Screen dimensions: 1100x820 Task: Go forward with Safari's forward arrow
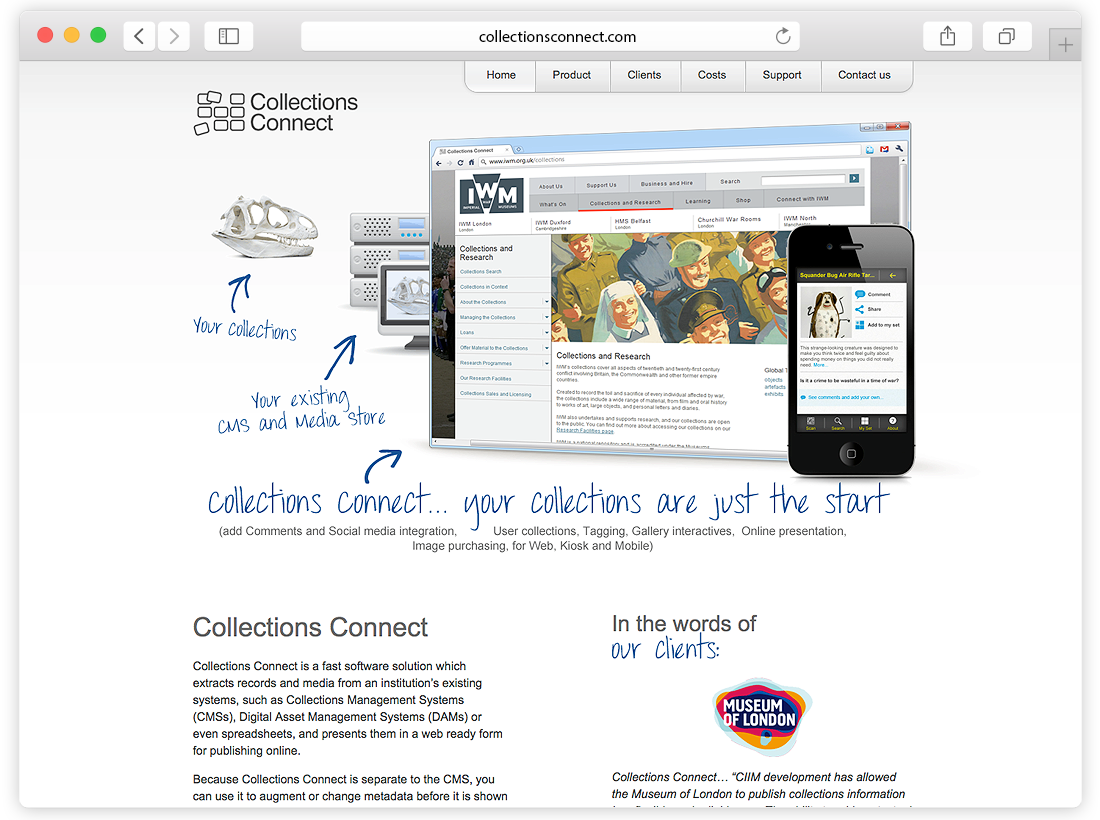173,36
